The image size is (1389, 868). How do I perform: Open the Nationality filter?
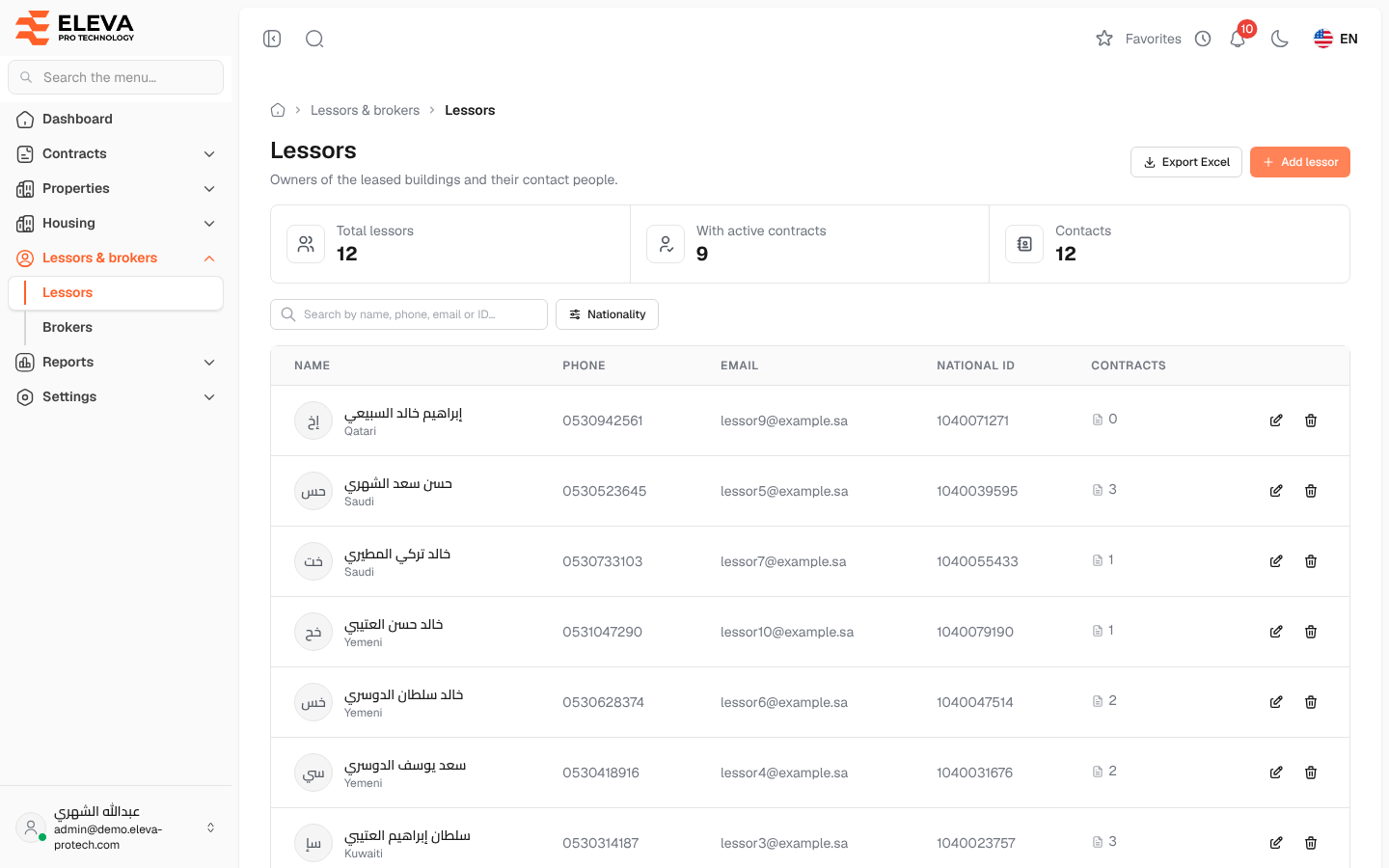click(x=607, y=314)
